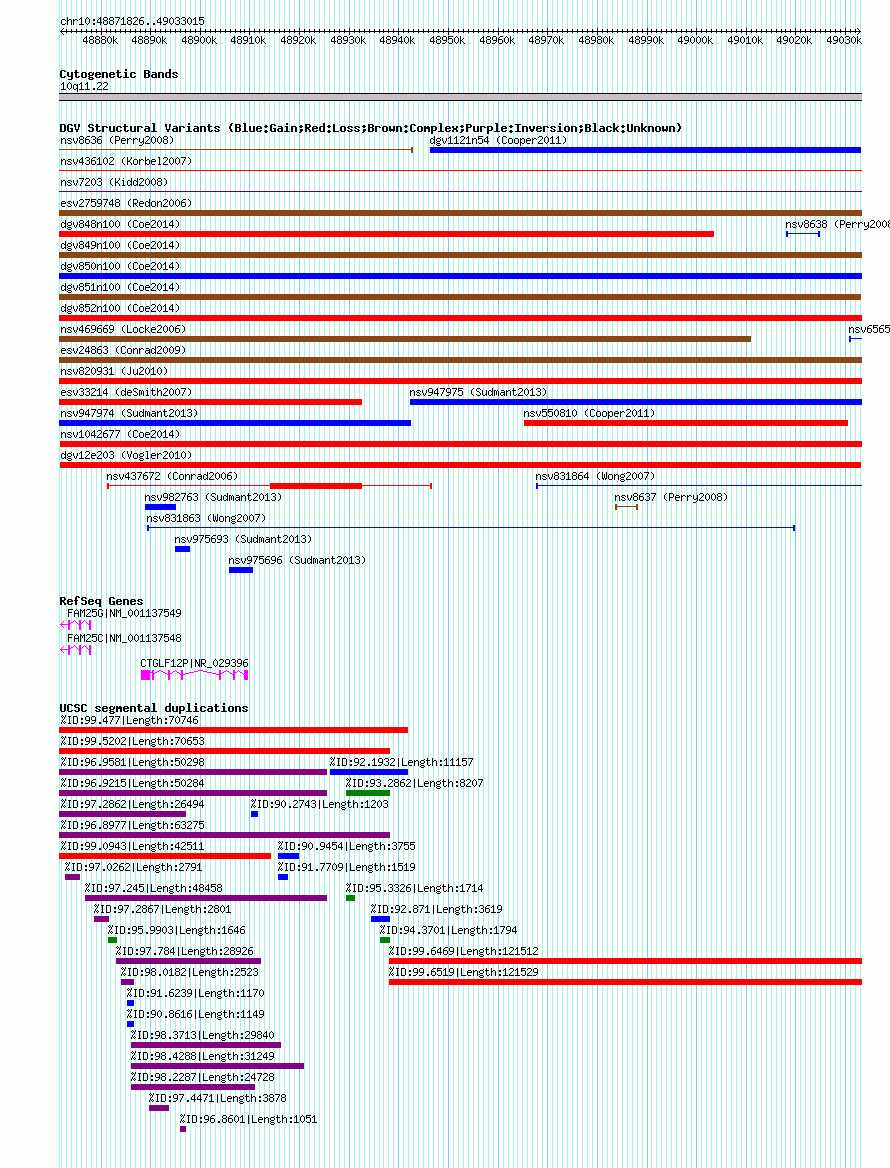This screenshot has height=1168, width=890.
Task: Open duplication %ID:96.9581 Length:50298
Action: [194, 772]
